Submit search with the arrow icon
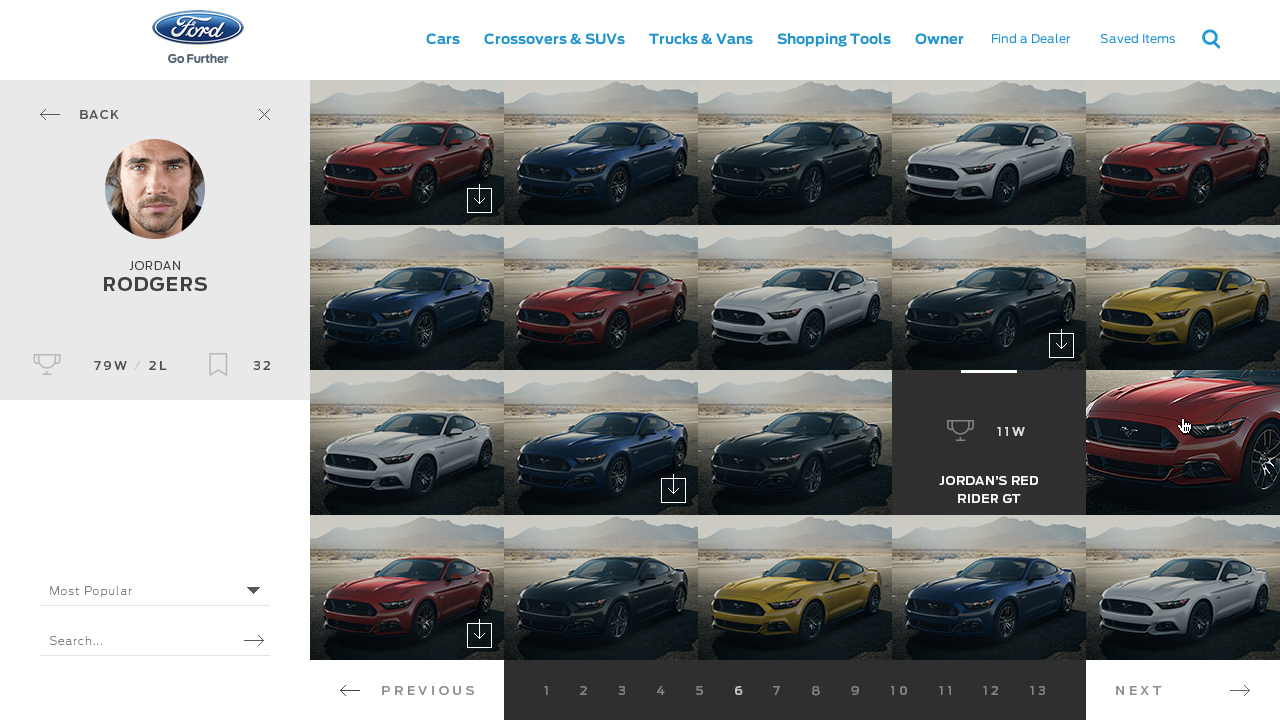This screenshot has height=720, width=1280. [254, 640]
